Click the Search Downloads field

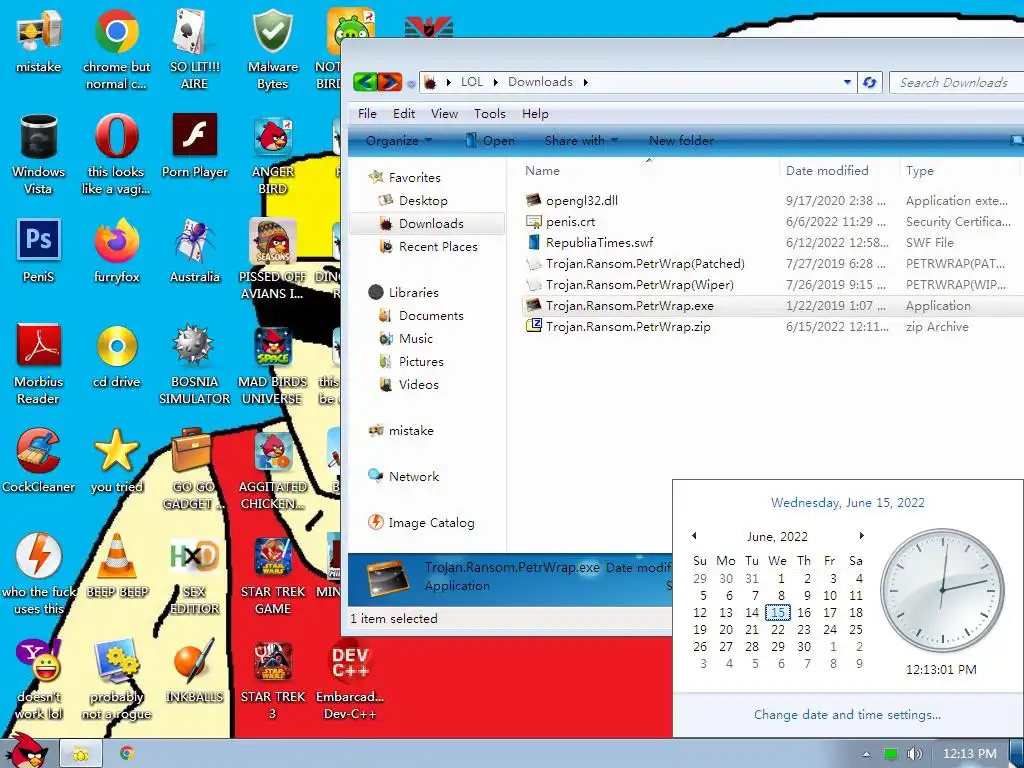pyautogui.click(x=956, y=82)
